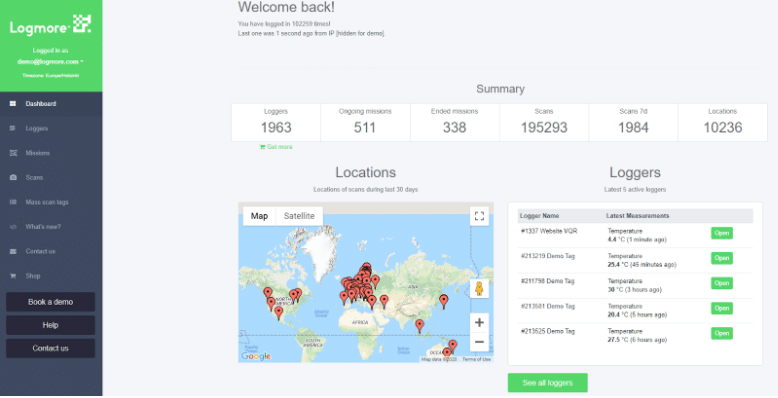Click the map pin in Southeast Asia
The height and width of the screenshot is (398, 778).
coord(420,326)
